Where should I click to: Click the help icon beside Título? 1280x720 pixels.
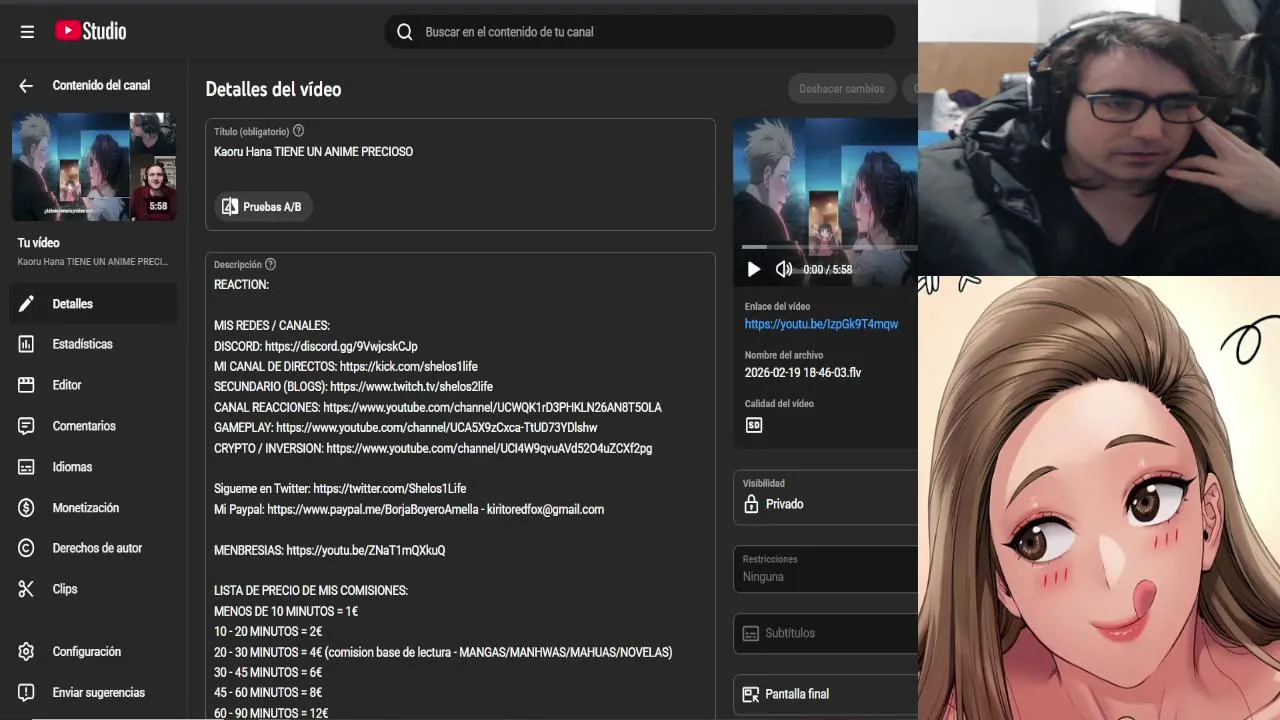(x=298, y=131)
